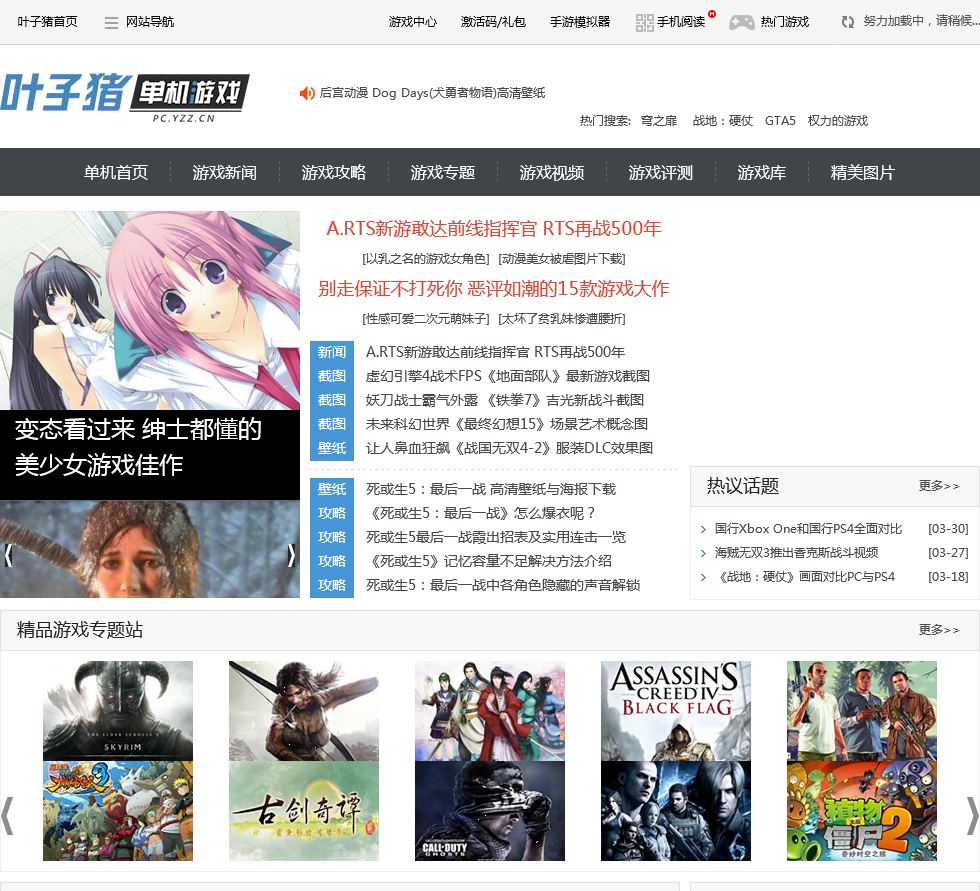Click hot search term 权力的游戏
This screenshot has width=980, height=891.
pos(838,121)
